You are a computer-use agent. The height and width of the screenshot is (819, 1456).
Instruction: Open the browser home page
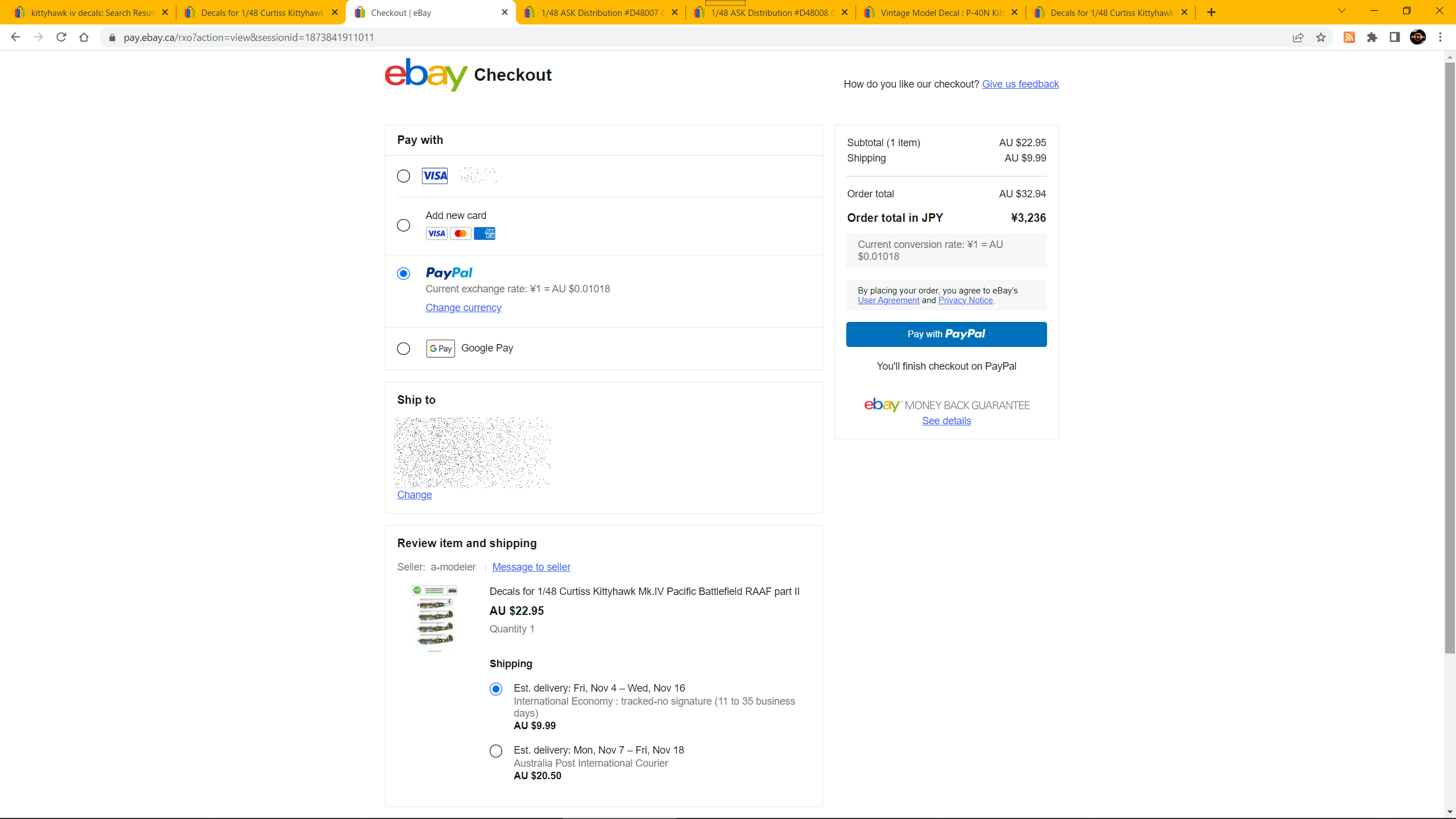pos(84,37)
